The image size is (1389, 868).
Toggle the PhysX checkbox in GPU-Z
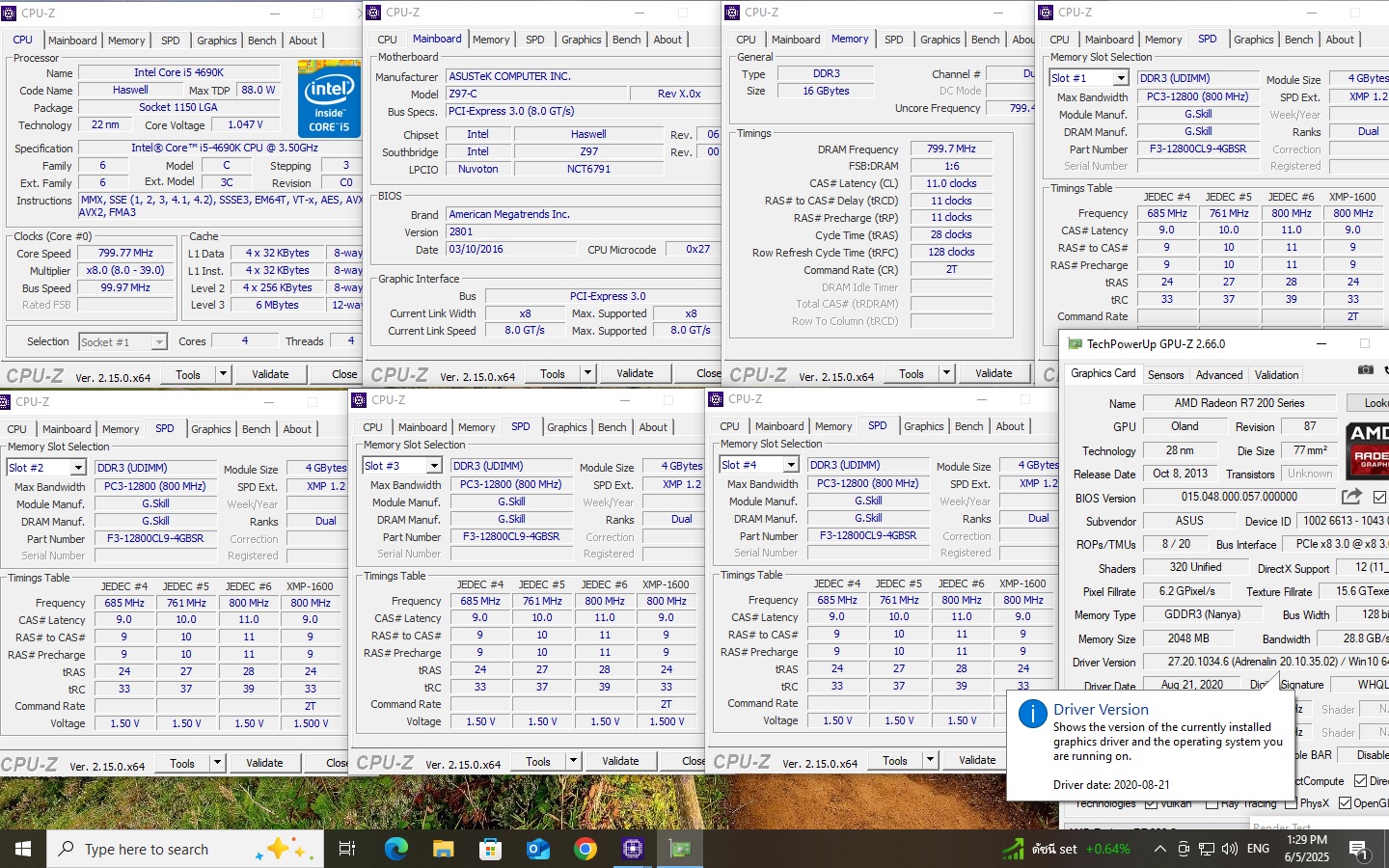(1291, 802)
